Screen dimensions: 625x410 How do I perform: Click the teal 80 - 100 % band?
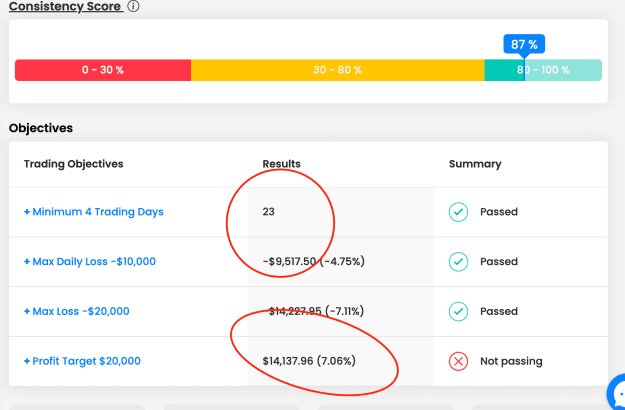tap(543, 70)
